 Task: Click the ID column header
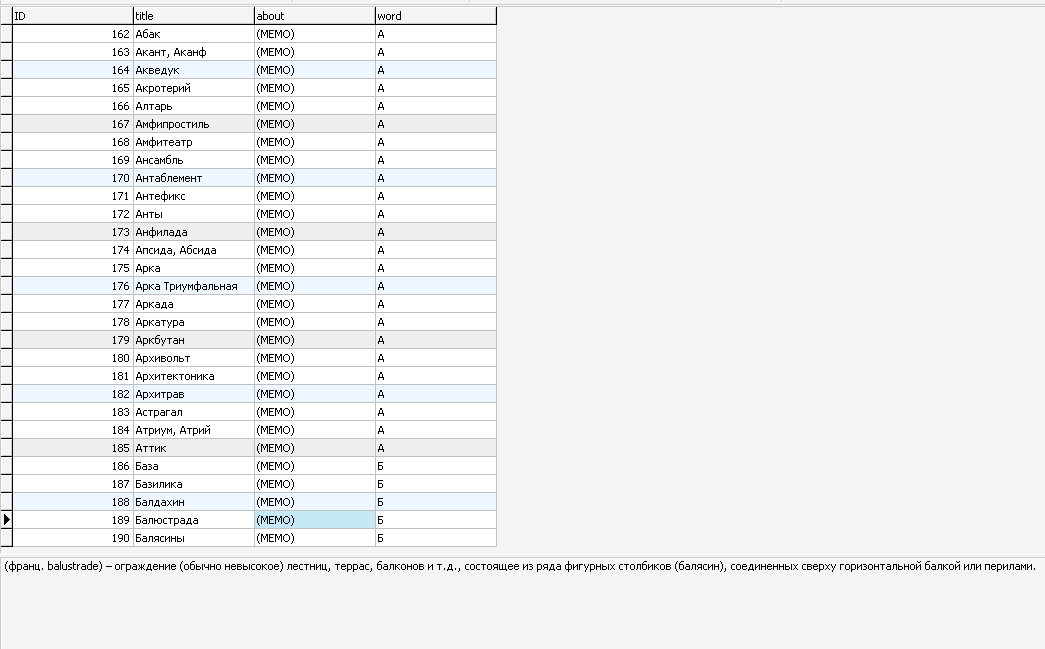coord(72,16)
